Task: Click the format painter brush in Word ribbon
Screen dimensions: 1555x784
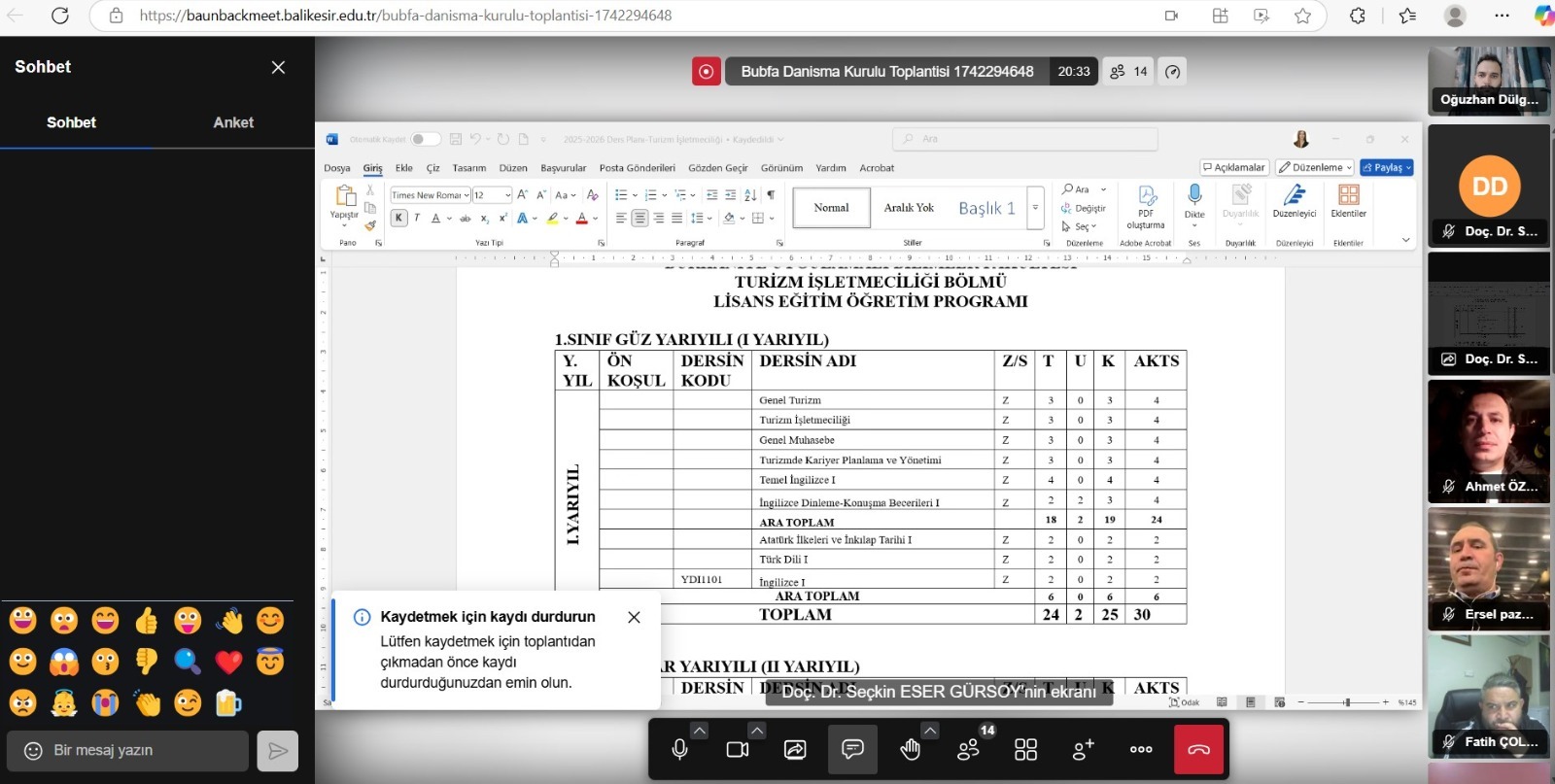Action: [x=370, y=225]
